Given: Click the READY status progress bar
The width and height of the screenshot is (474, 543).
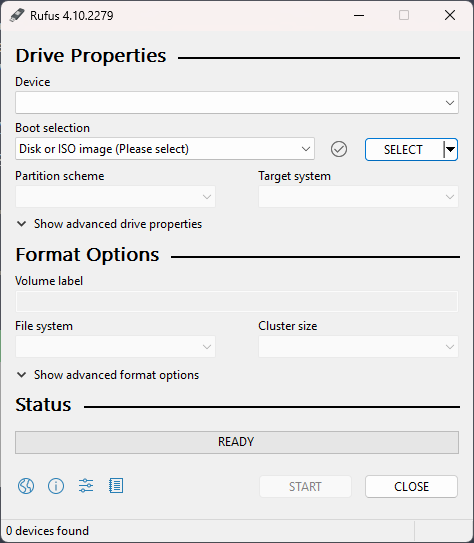Looking at the screenshot, I should (237, 442).
